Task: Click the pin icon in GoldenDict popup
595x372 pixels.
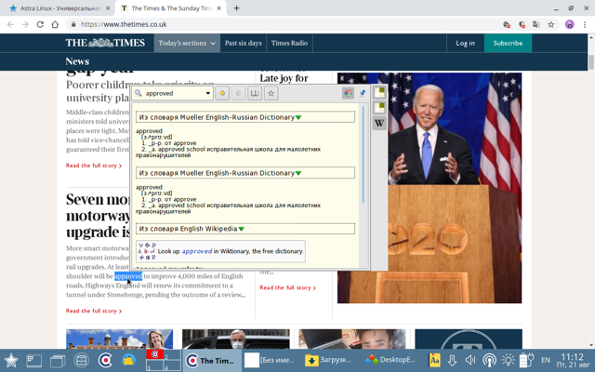Action: 362,93
